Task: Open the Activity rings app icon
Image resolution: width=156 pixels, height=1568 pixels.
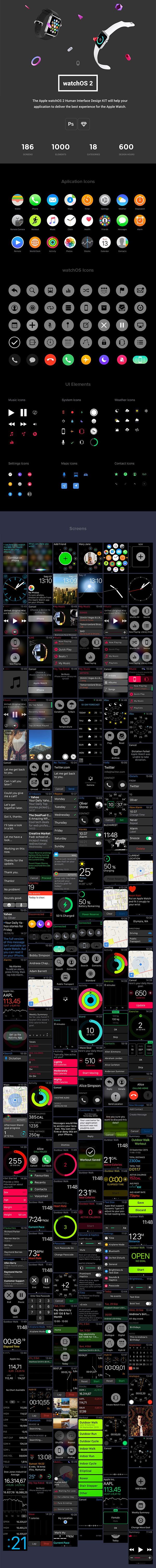Action: click(53, 242)
